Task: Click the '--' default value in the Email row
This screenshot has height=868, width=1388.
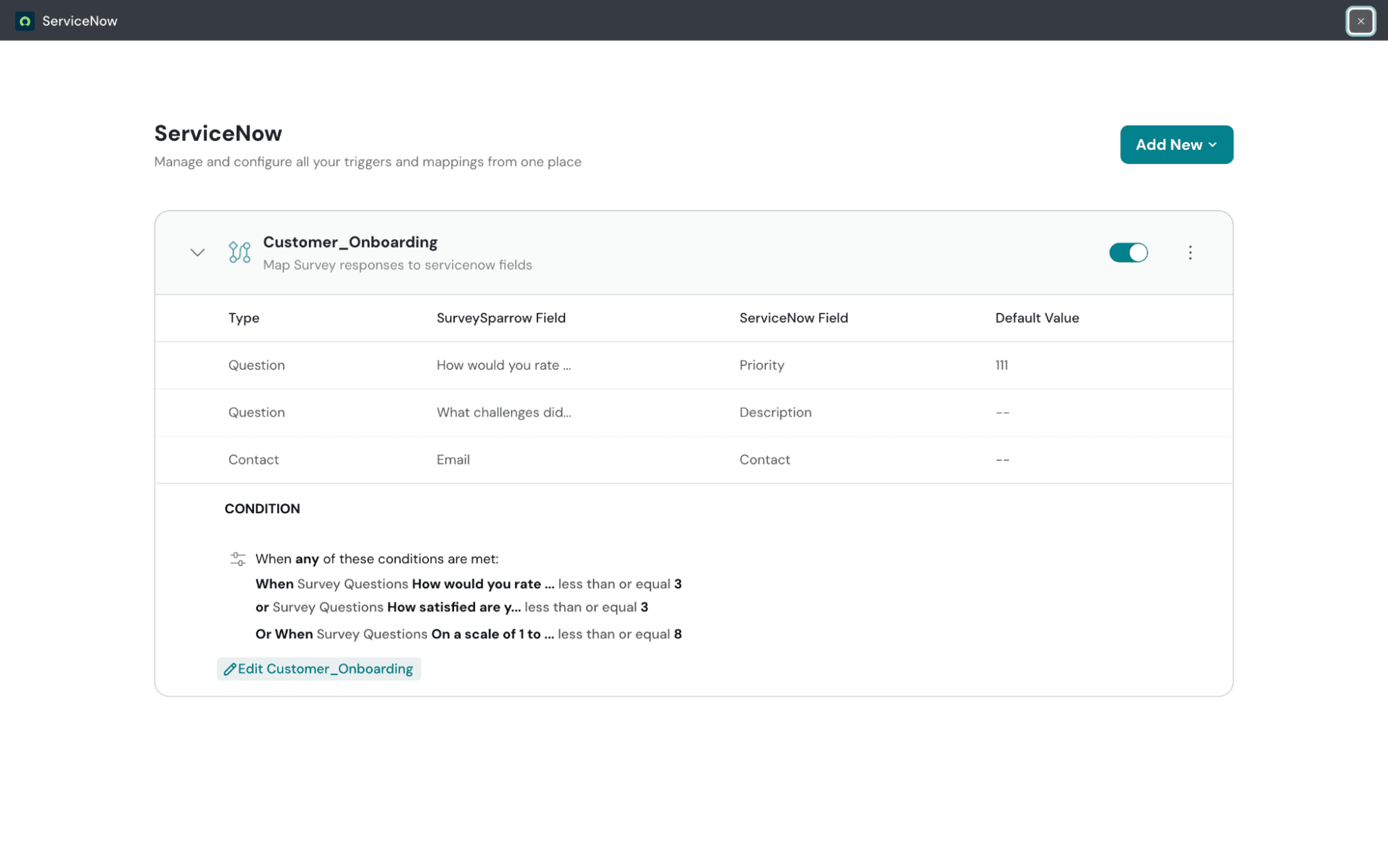Action: tap(1002, 460)
